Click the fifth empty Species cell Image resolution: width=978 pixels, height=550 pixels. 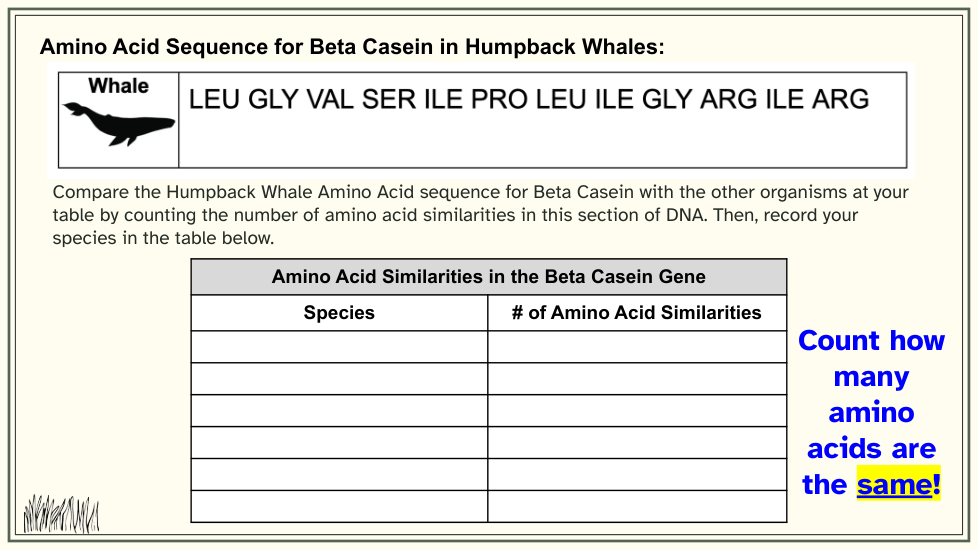339,475
